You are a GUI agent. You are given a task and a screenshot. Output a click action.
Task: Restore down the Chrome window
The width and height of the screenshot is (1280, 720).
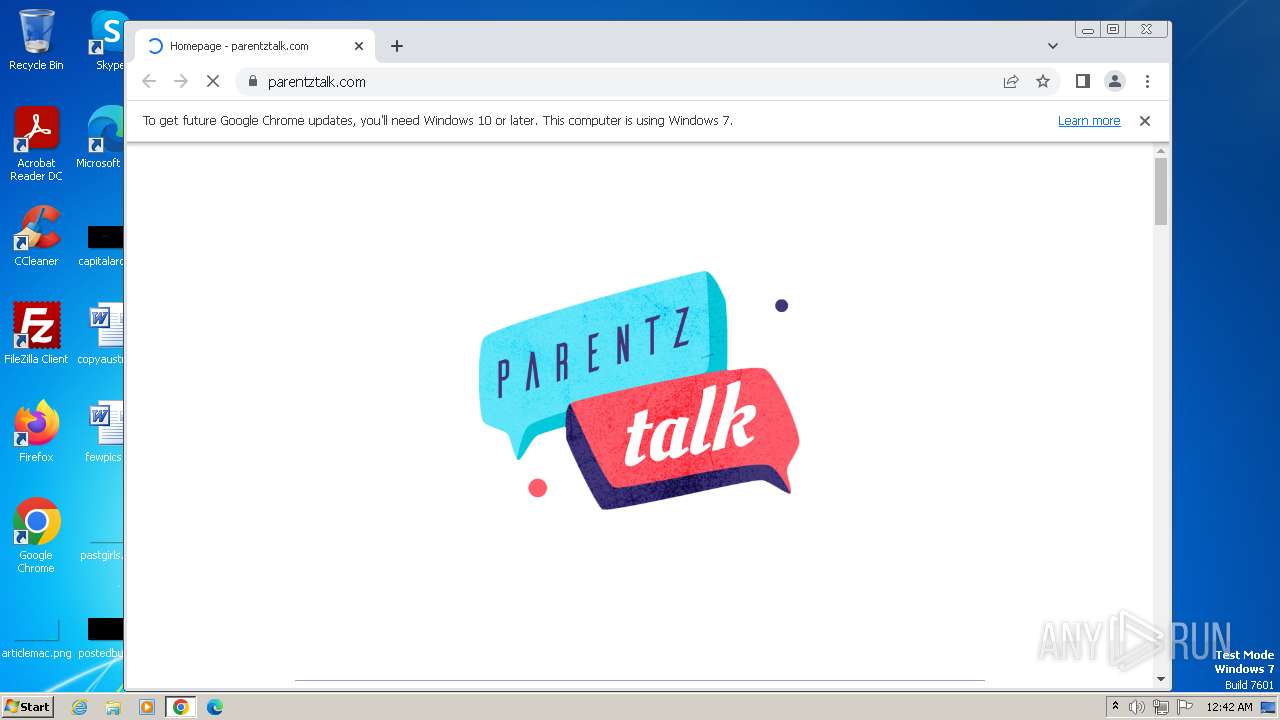coord(1112,29)
